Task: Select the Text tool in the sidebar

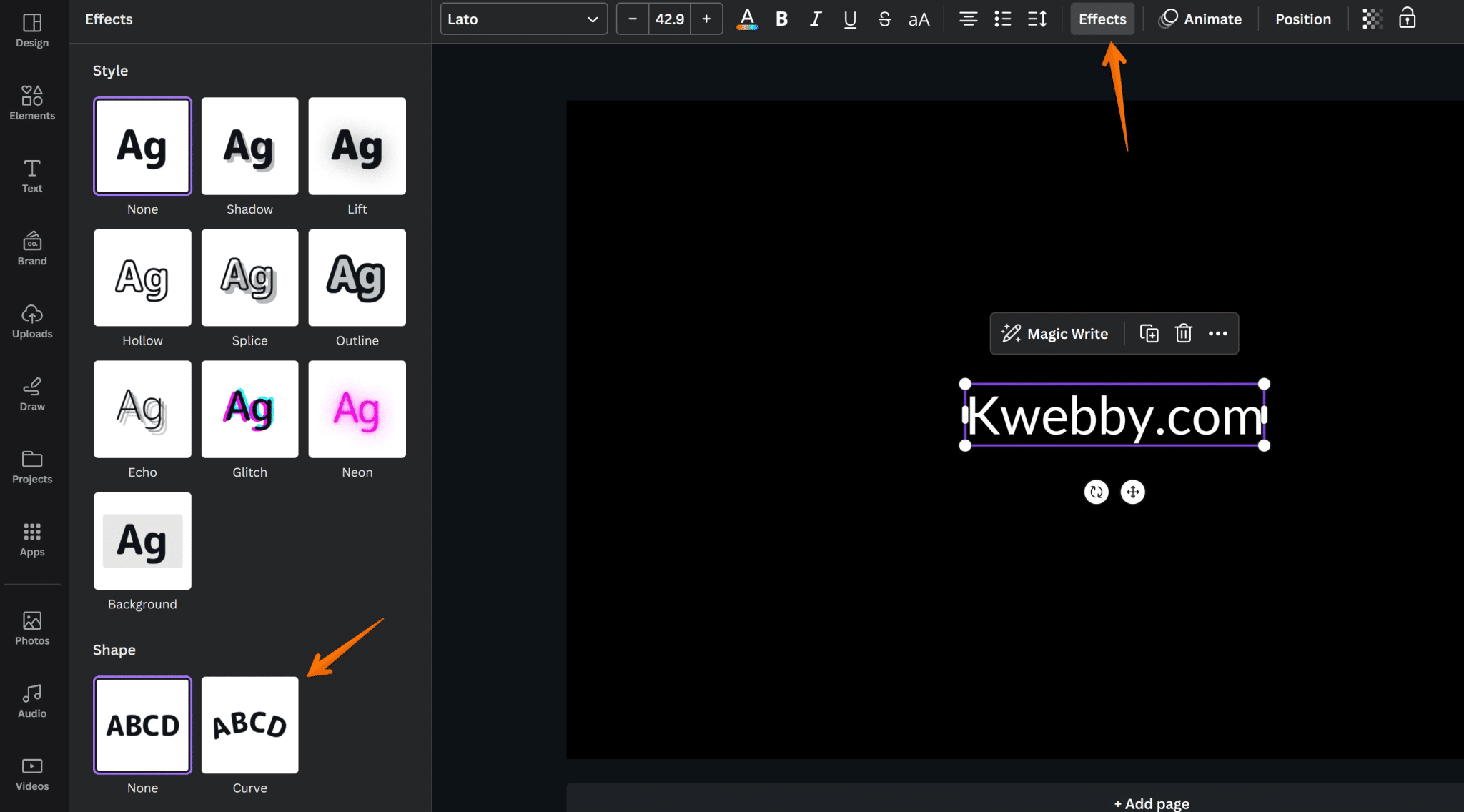Action: point(31,175)
